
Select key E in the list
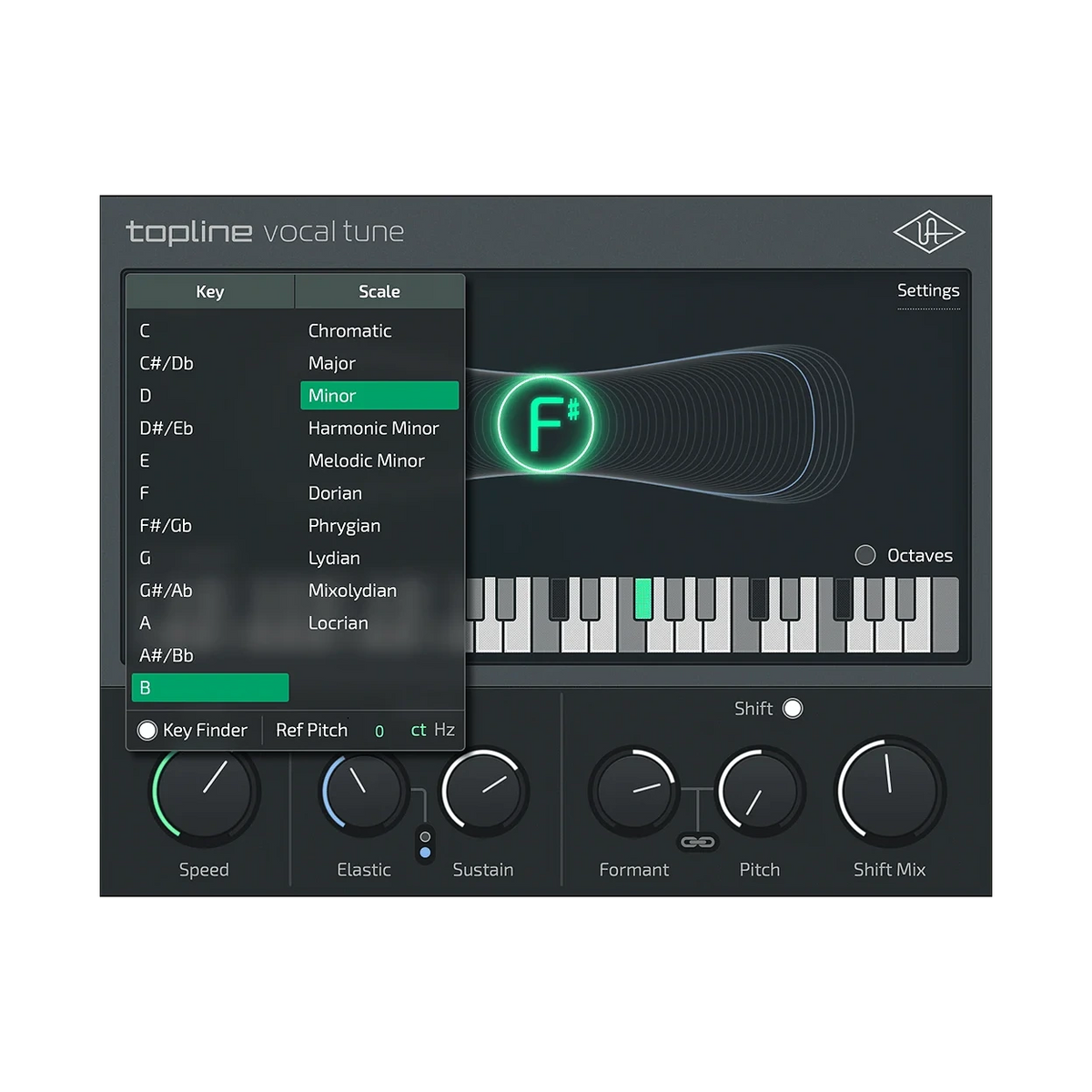coord(210,460)
